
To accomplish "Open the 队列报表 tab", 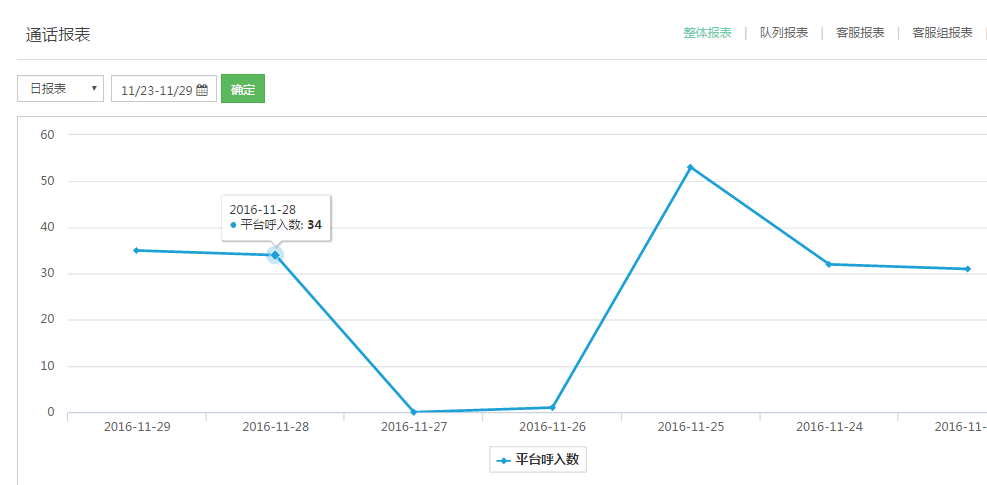I will [x=783, y=33].
